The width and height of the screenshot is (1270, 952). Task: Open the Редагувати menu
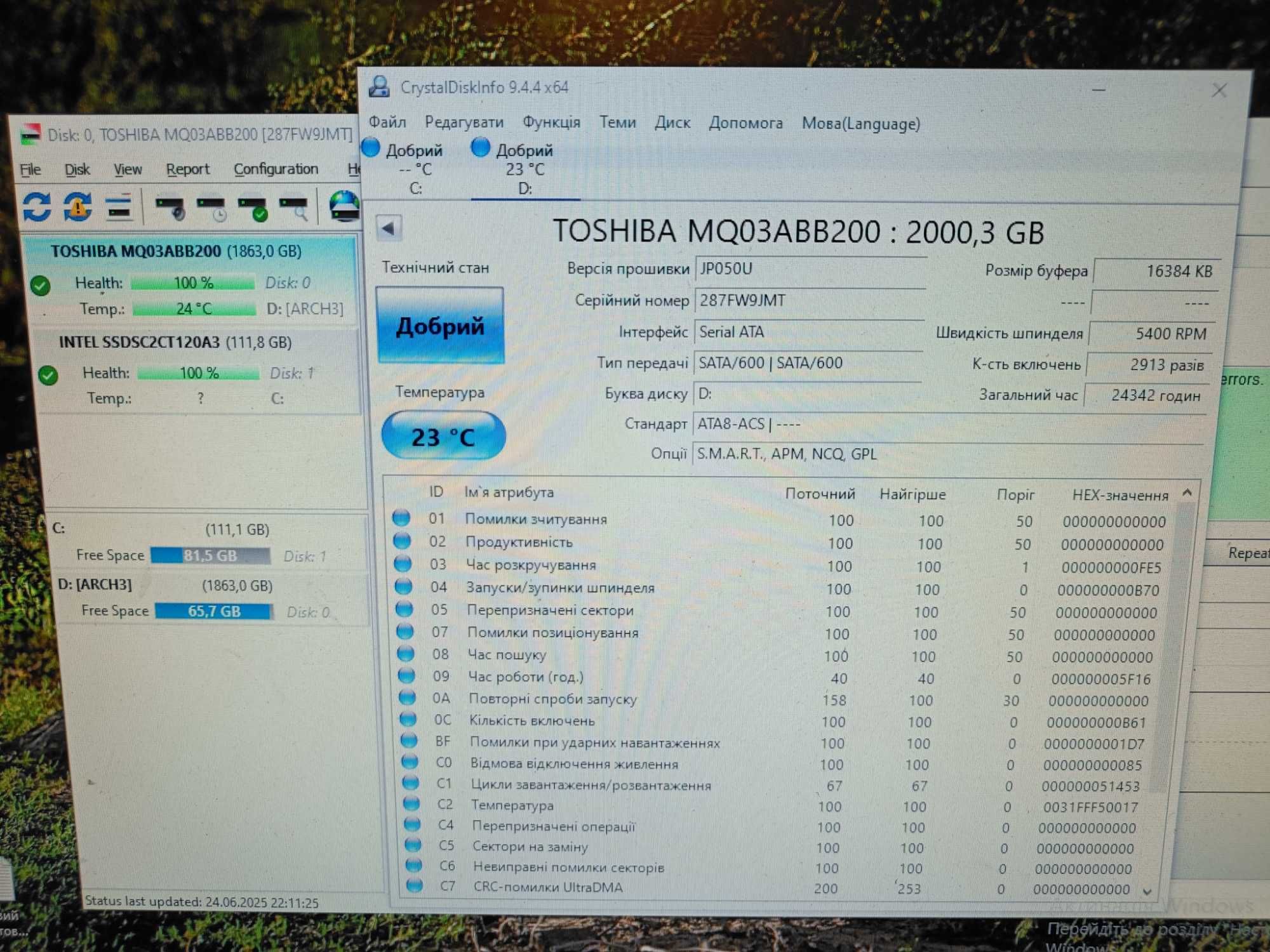pyautogui.click(x=464, y=122)
